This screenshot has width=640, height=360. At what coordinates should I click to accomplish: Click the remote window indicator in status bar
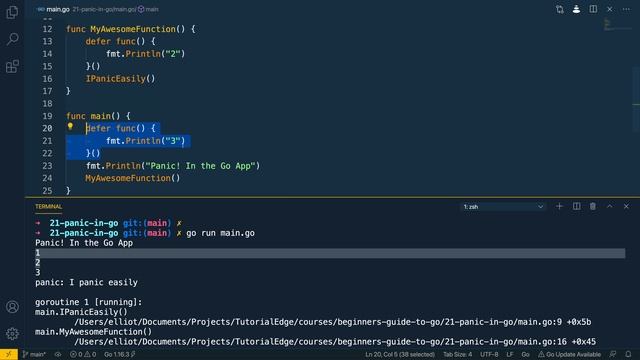(9, 354)
